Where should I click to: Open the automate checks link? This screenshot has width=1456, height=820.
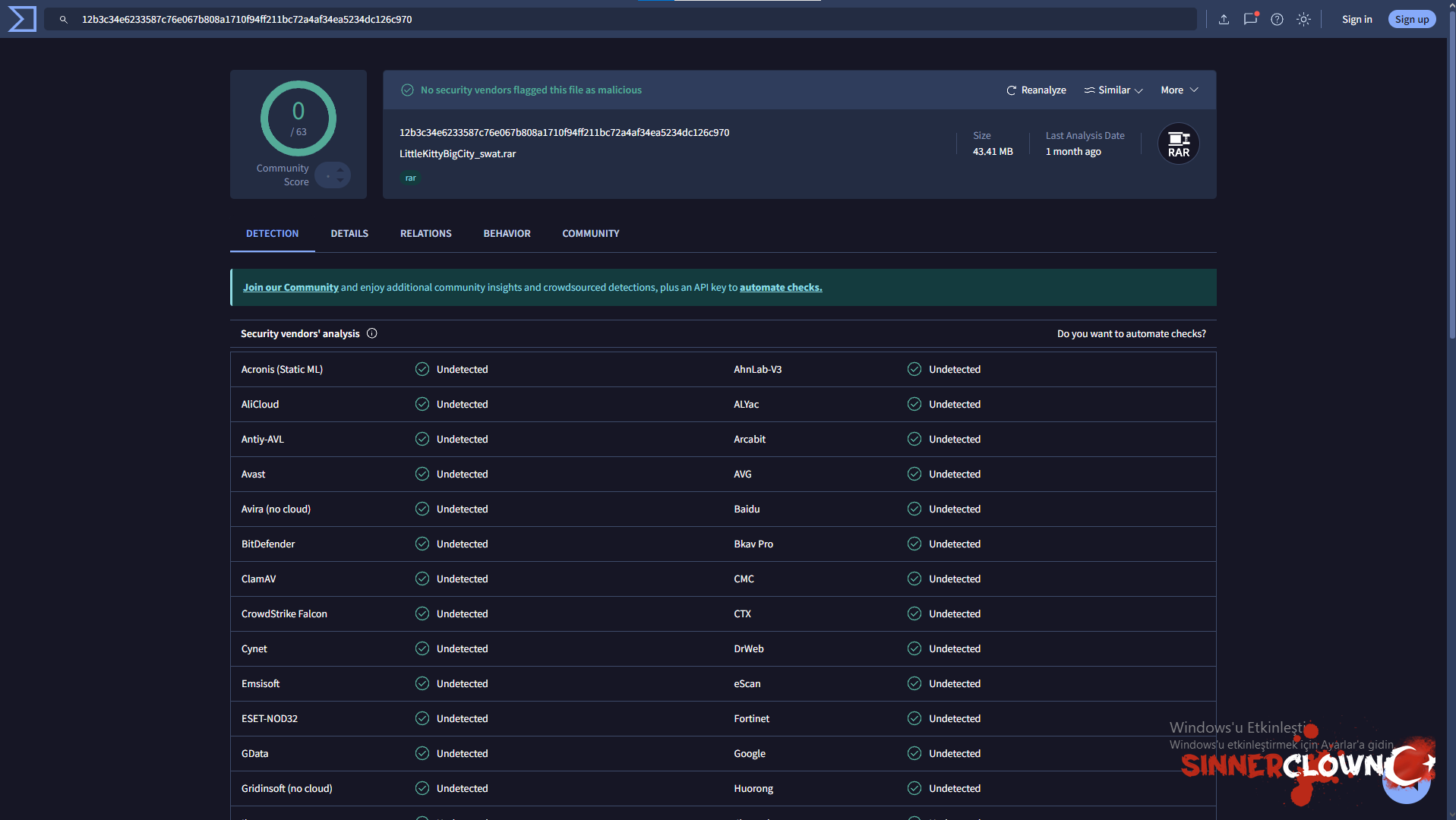tap(781, 288)
